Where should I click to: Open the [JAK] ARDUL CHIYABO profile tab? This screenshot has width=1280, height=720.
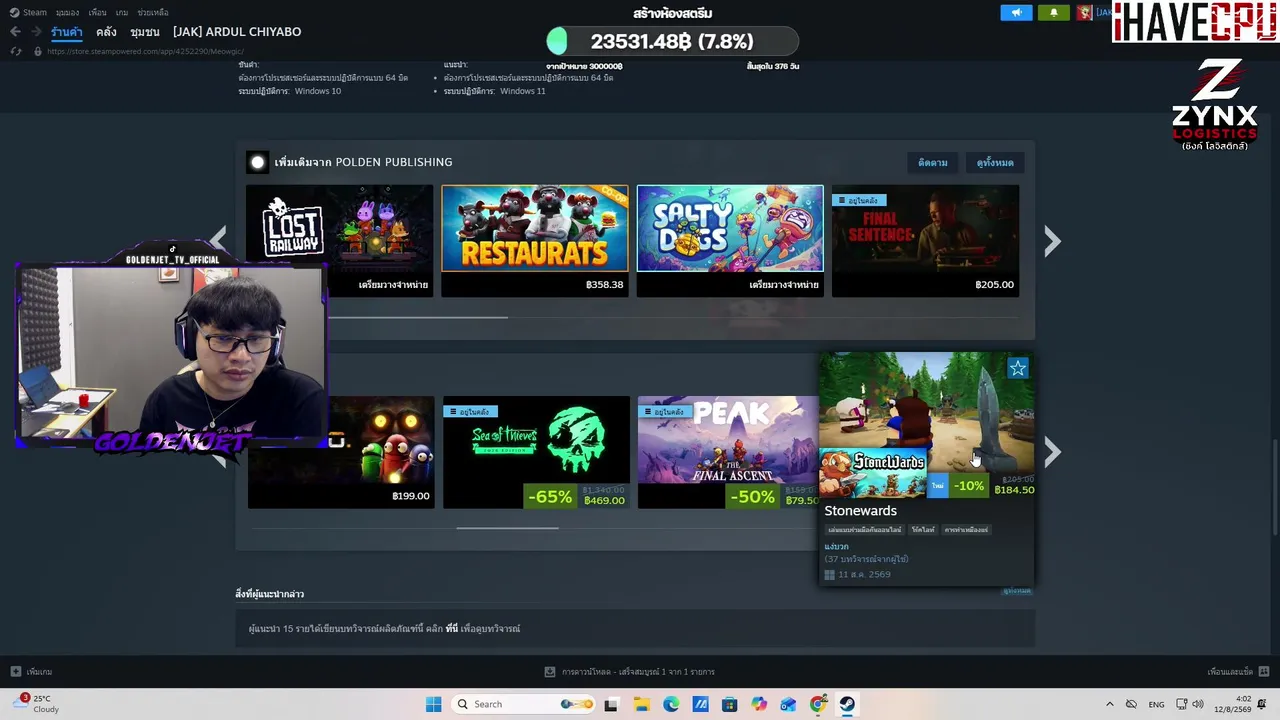pyautogui.click(x=237, y=32)
